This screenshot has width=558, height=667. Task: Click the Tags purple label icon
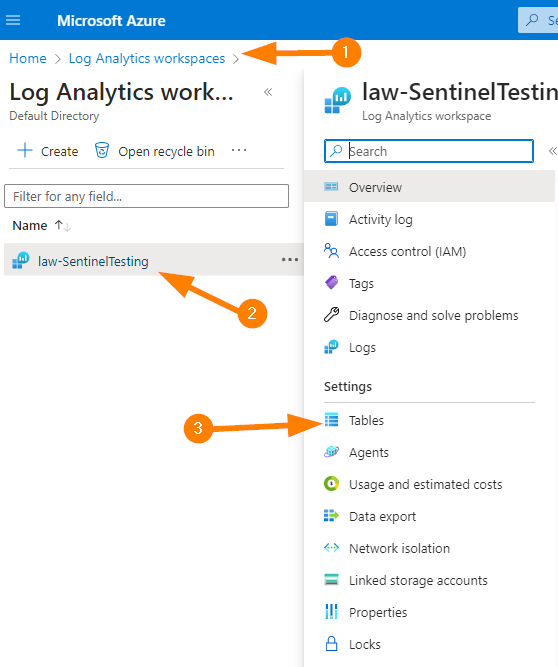click(331, 282)
